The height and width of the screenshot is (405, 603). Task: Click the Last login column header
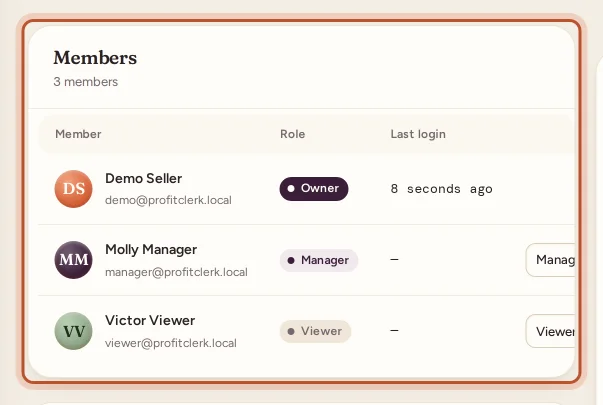[418, 134]
